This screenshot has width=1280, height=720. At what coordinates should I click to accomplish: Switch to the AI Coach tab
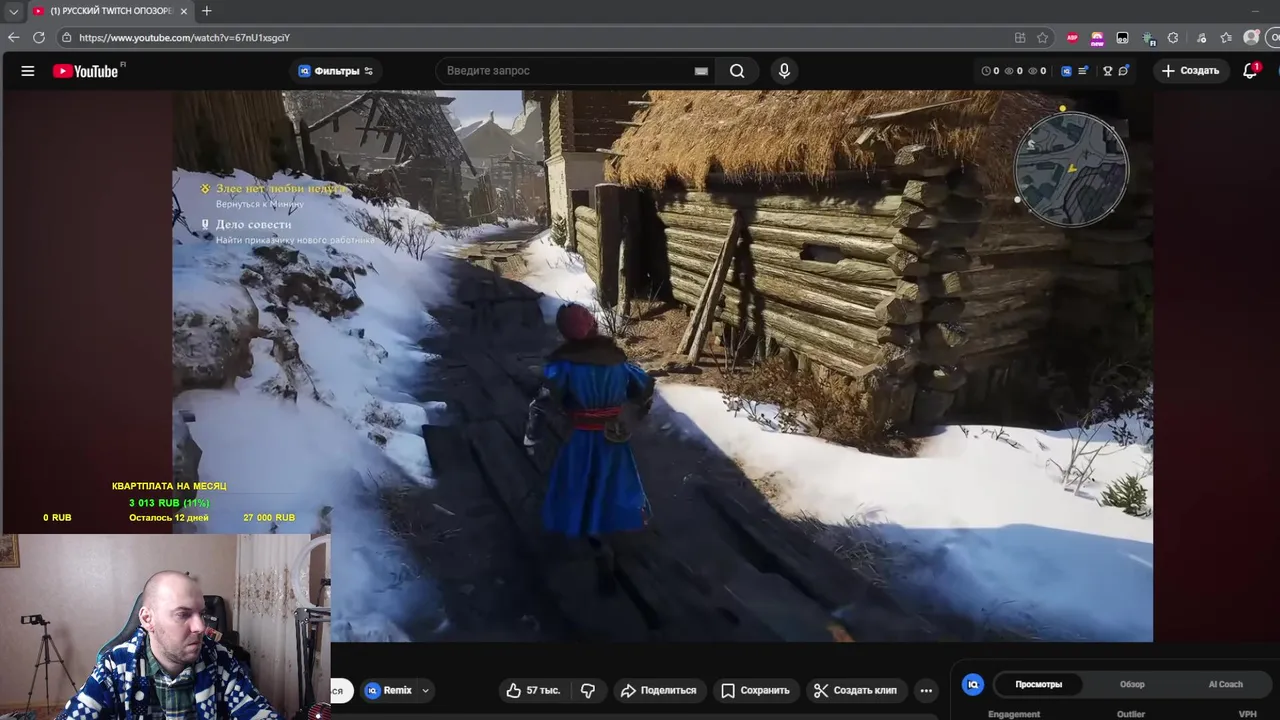click(x=1225, y=684)
